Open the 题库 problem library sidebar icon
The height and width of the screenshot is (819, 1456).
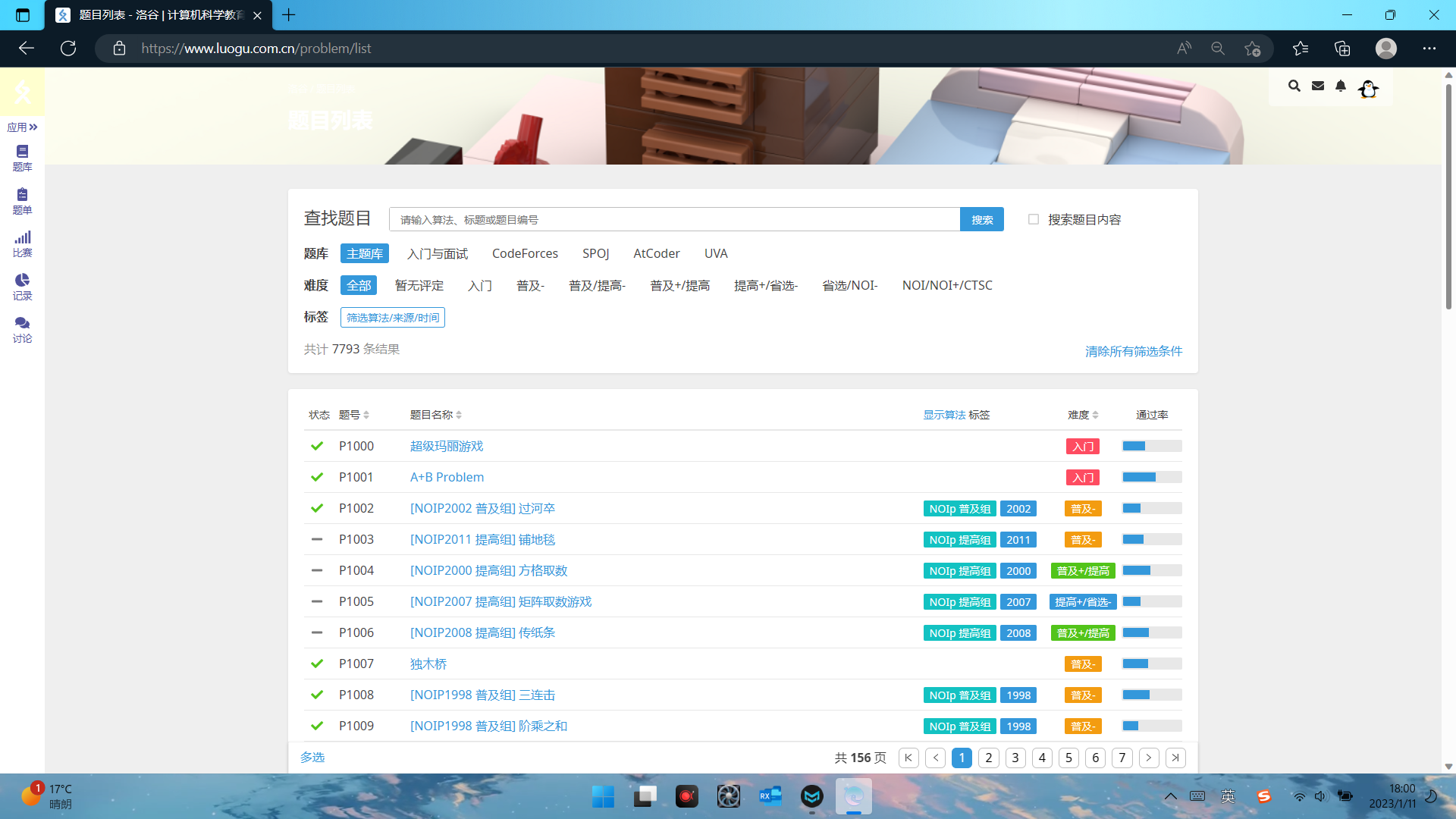point(22,158)
